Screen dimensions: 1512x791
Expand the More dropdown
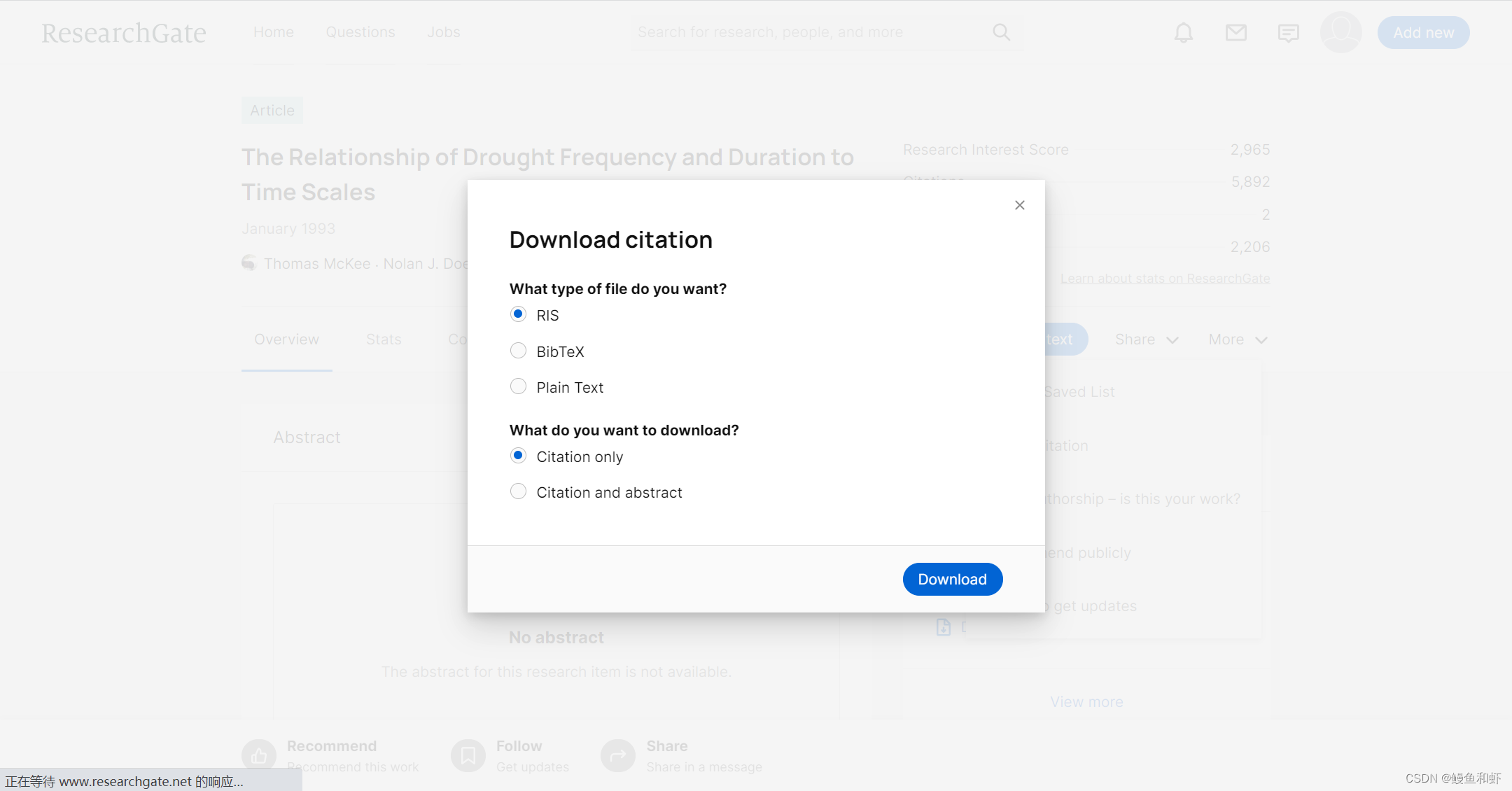(x=1237, y=339)
